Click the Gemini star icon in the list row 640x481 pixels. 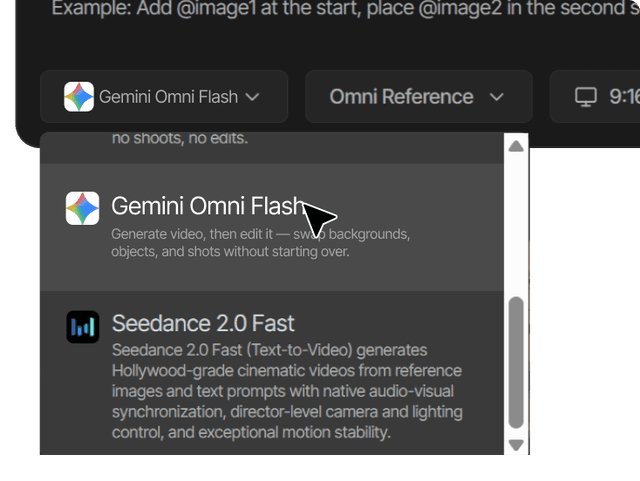point(82,208)
